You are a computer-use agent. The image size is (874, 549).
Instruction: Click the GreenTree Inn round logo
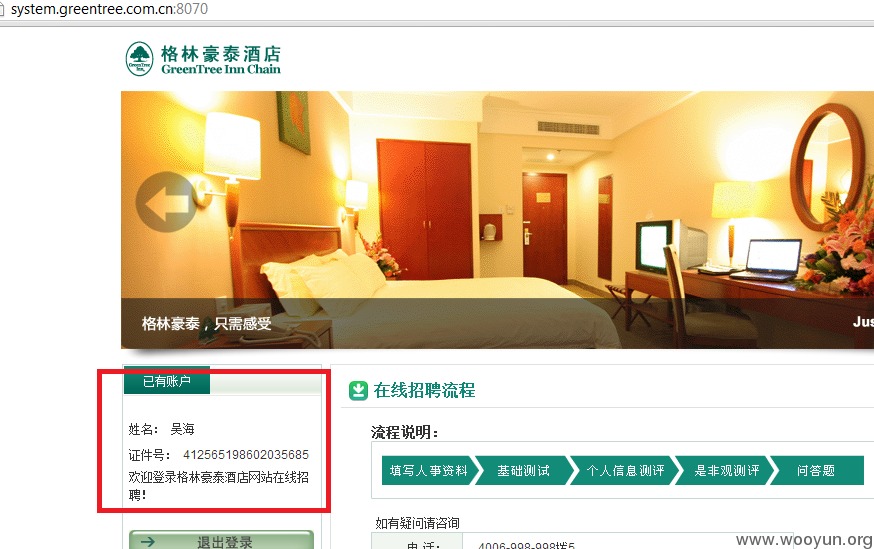(139, 59)
